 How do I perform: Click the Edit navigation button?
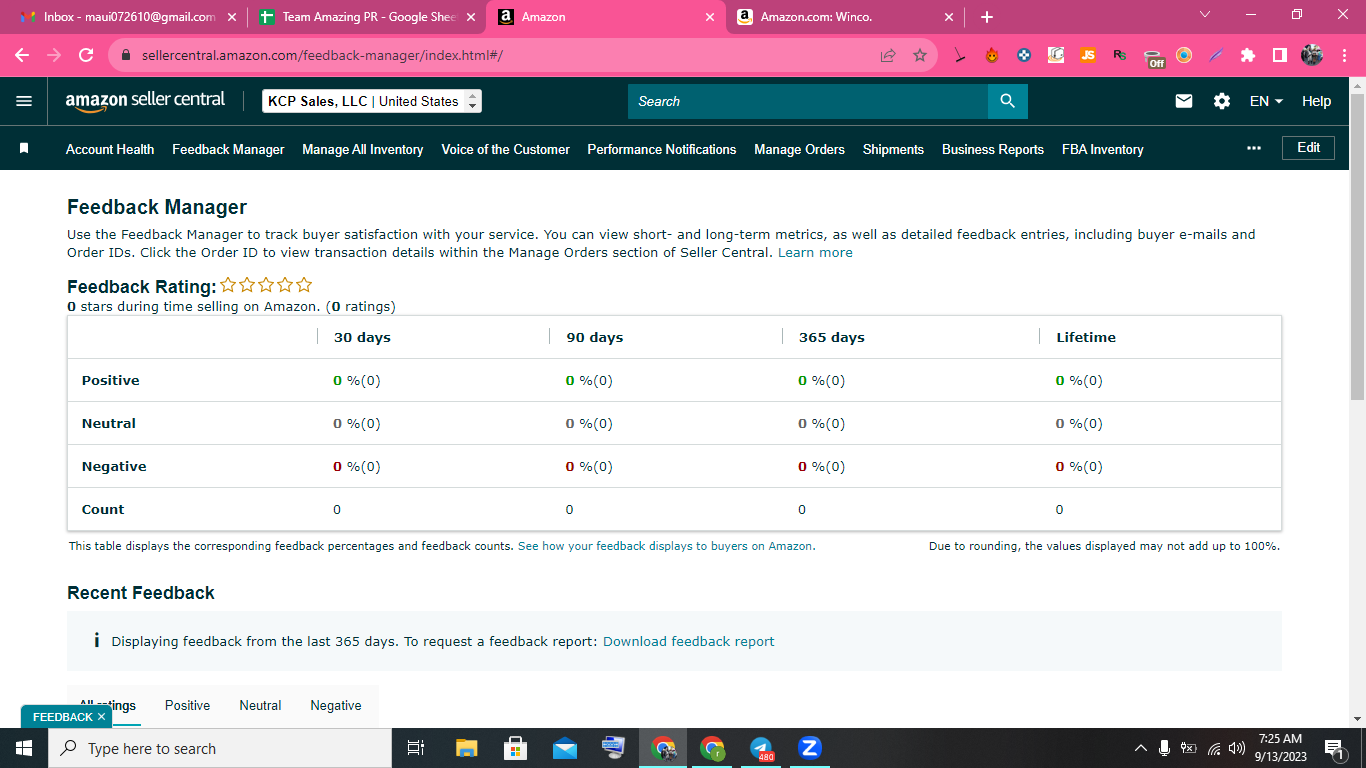1308,147
